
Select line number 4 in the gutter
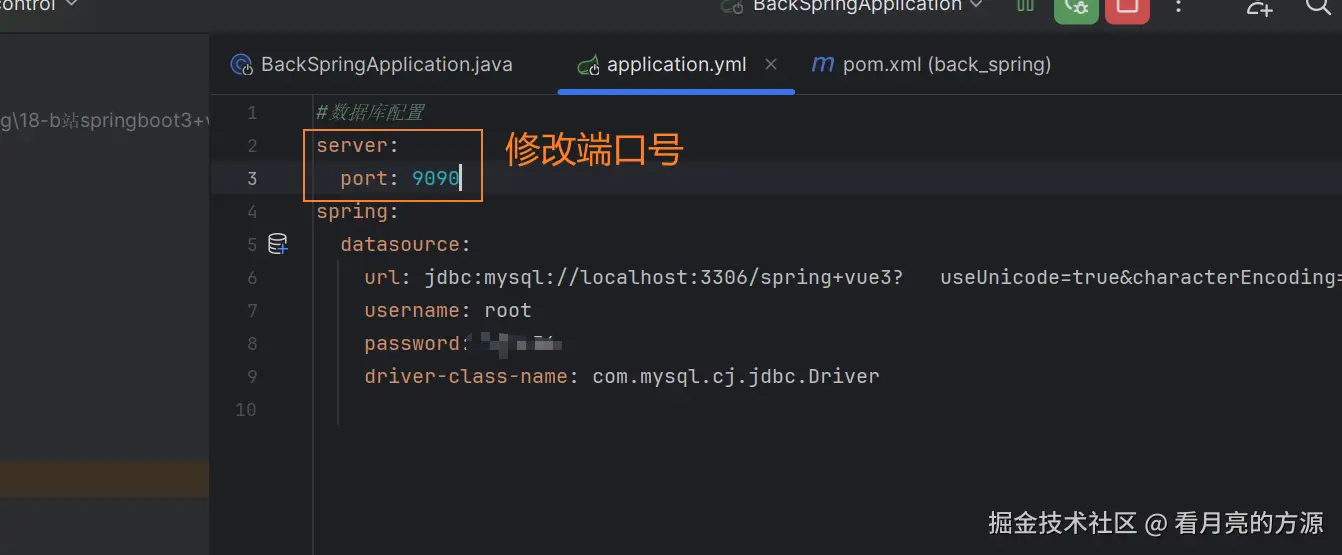tap(251, 212)
